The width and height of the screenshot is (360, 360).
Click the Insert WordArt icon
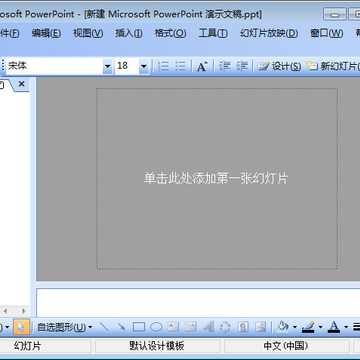pyautogui.click(x=208, y=327)
